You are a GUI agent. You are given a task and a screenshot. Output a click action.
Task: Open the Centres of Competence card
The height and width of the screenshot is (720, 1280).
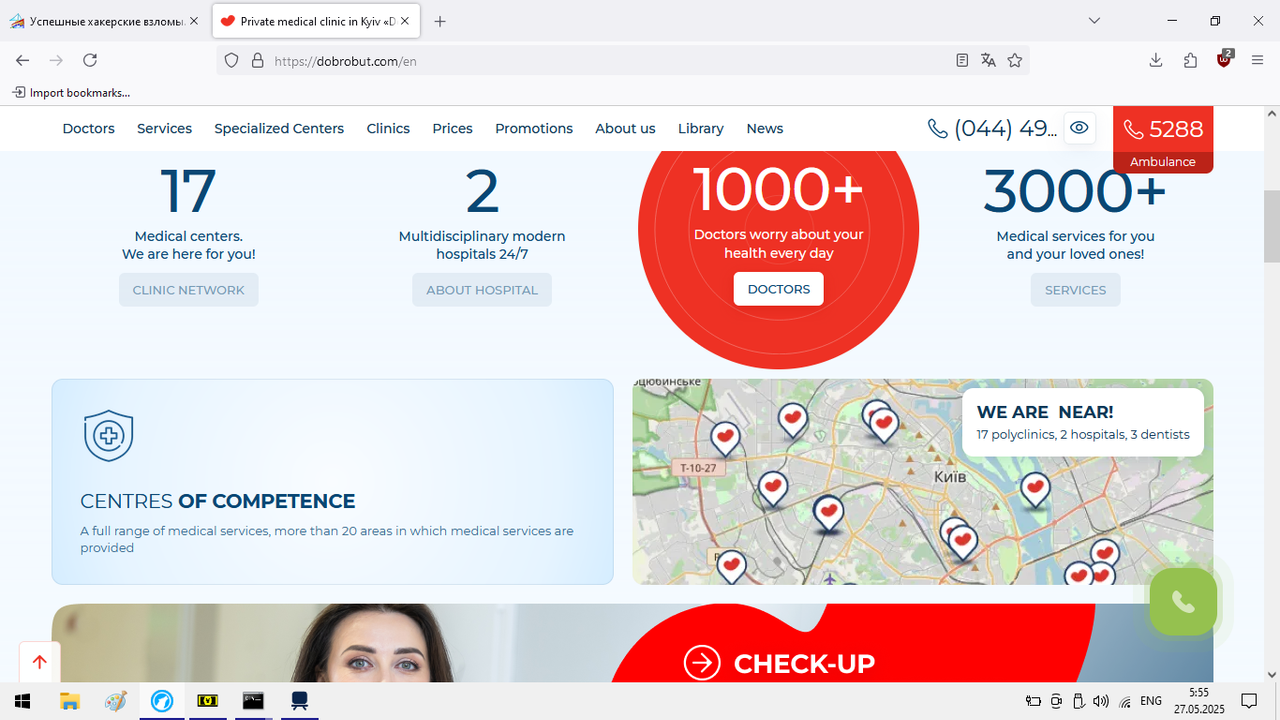pos(332,482)
